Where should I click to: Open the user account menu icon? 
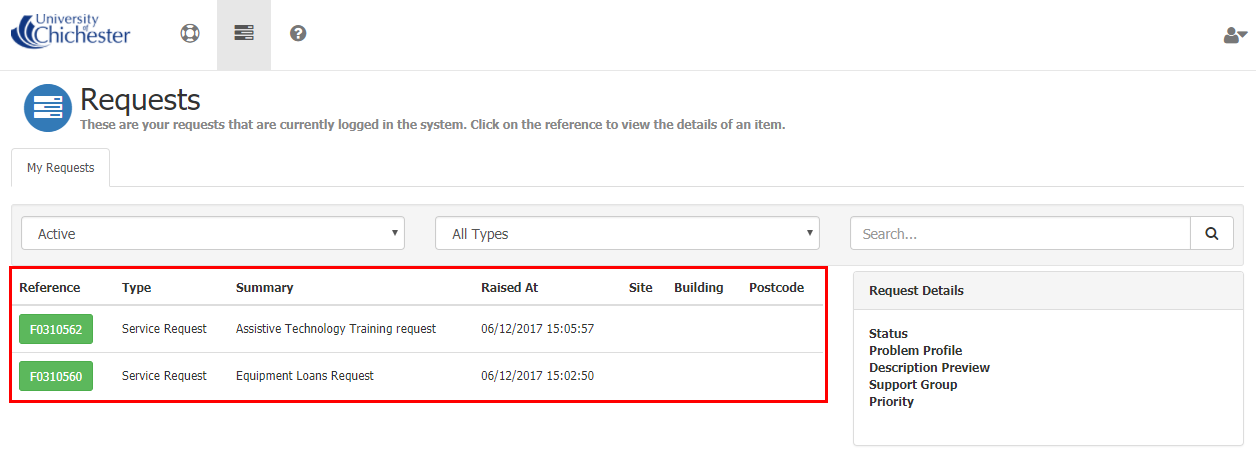coord(1234,35)
